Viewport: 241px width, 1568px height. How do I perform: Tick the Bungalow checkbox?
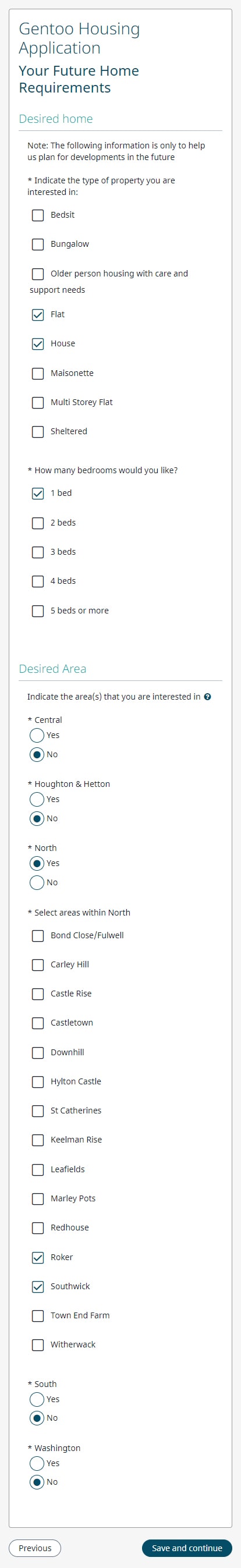point(38,244)
